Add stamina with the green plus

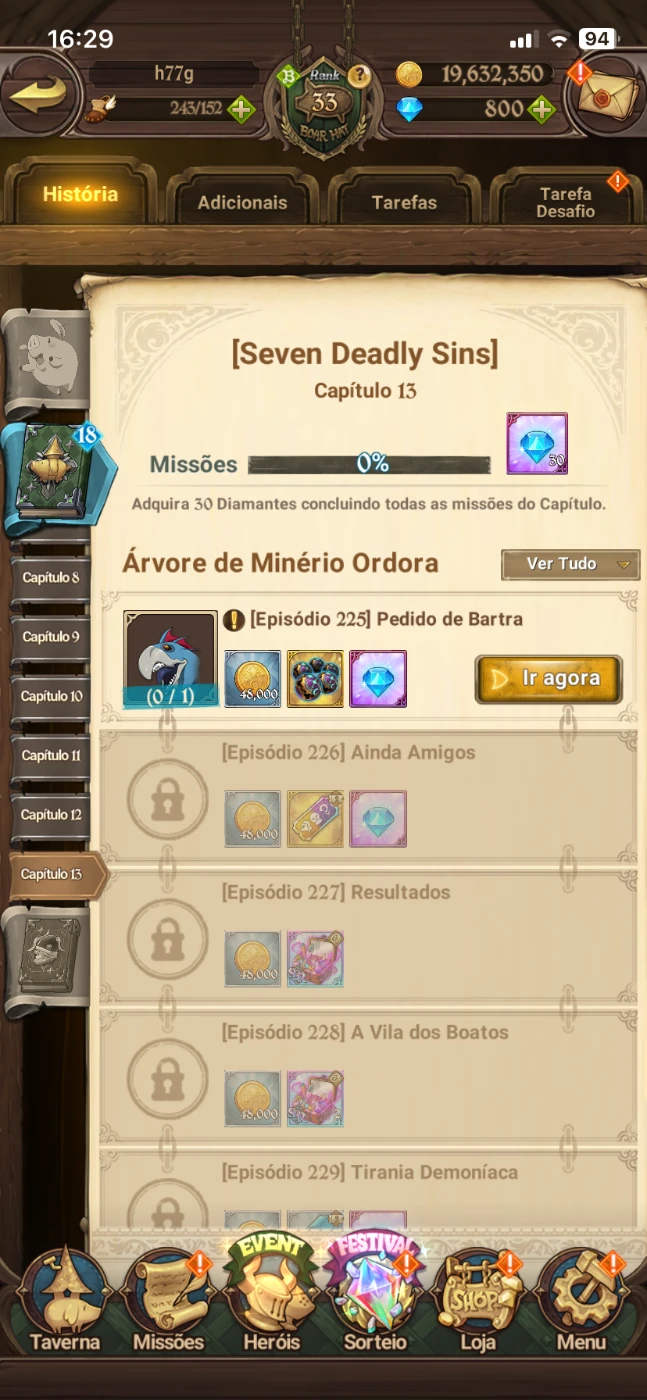click(240, 108)
